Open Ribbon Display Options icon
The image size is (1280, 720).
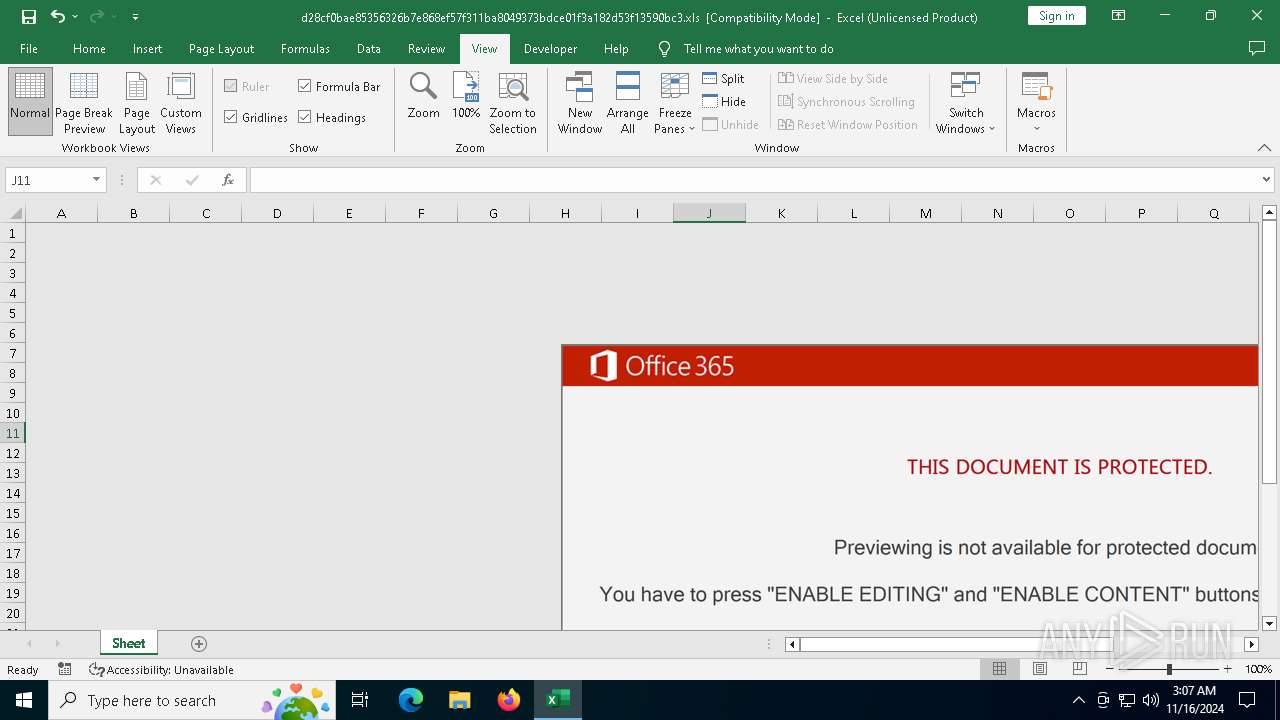click(x=1119, y=16)
